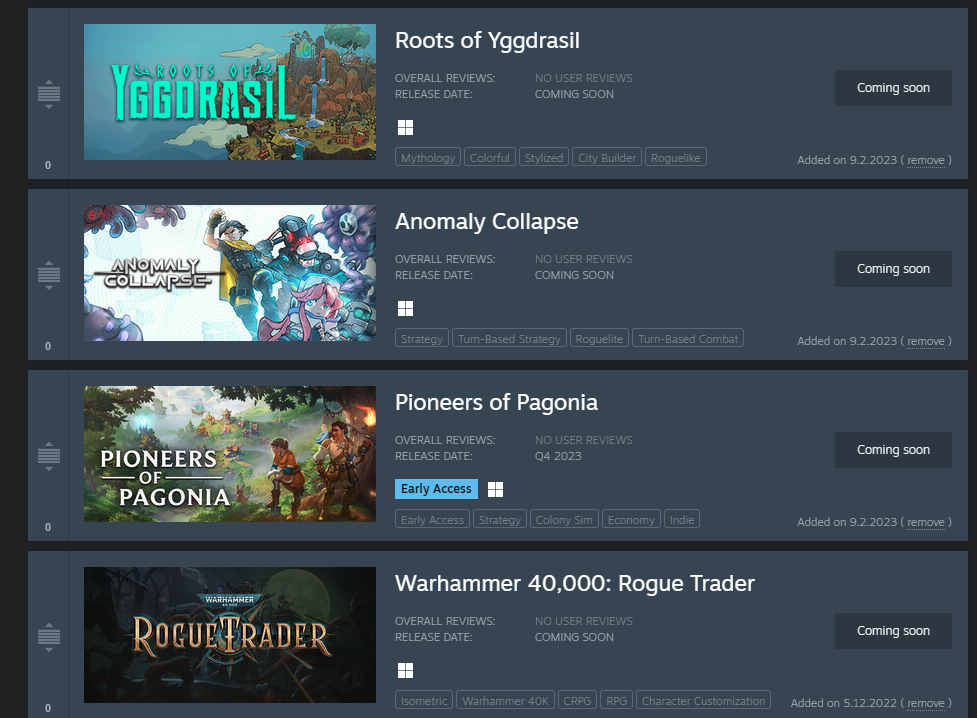Grab the reorder handle for Anomaly Collapse
977x718 pixels.
click(49, 275)
